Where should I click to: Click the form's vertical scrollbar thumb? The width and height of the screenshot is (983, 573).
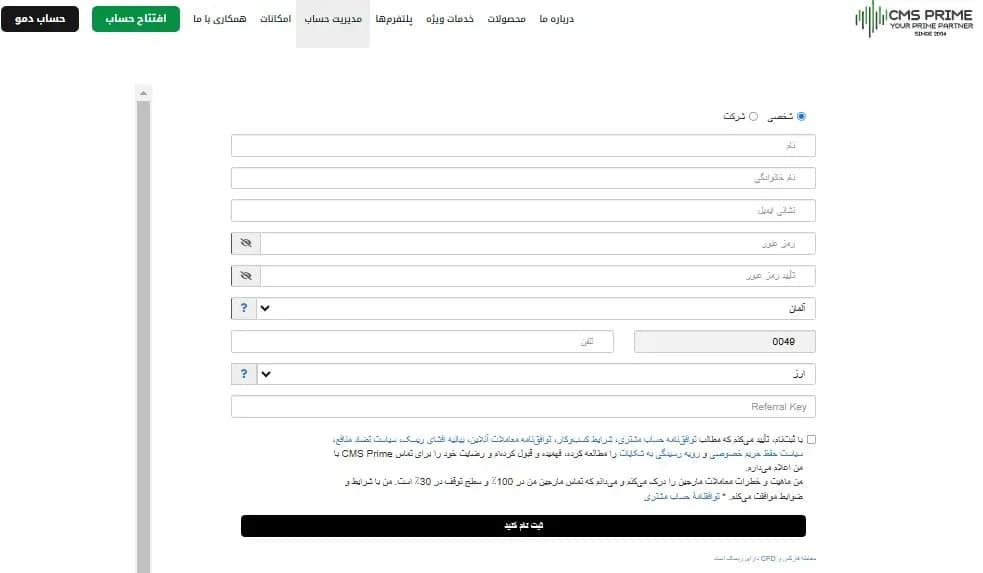(x=144, y=337)
